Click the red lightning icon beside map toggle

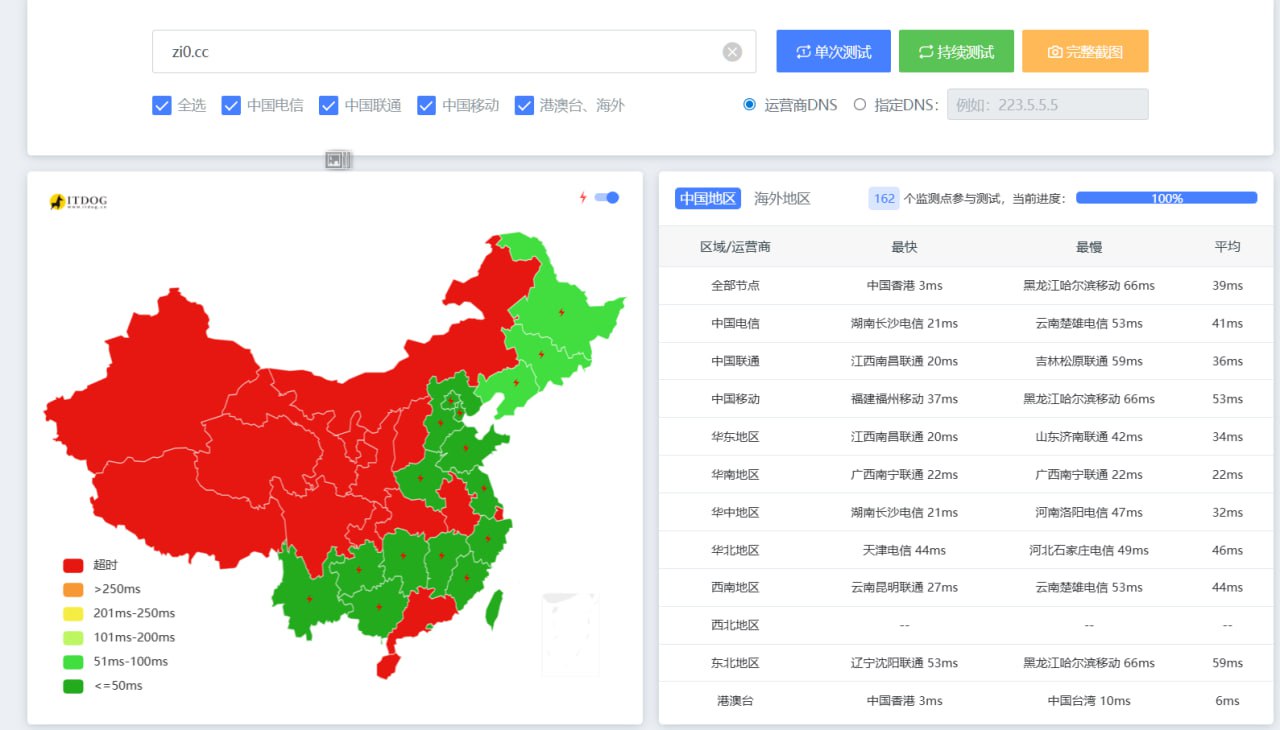click(583, 198)
